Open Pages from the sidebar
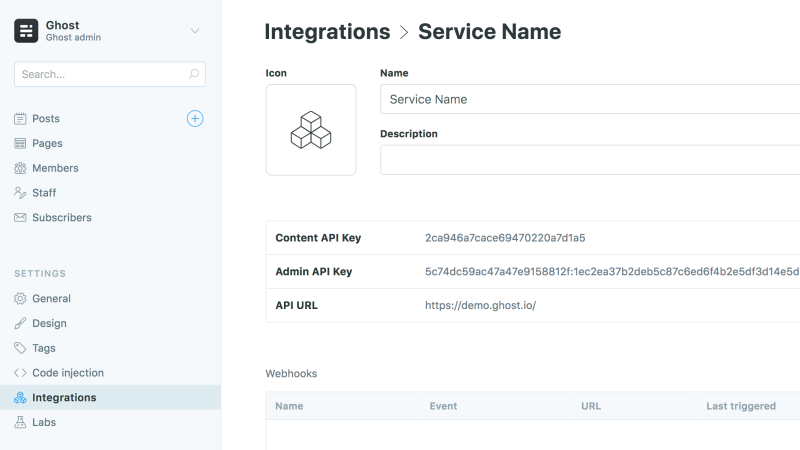800x450 pixels. tap(47, 143)
